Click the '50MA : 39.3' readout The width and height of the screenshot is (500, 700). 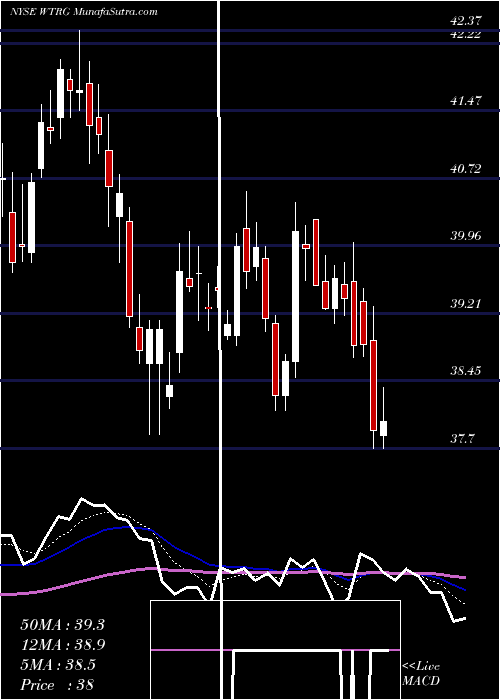(x=62, y=625)
